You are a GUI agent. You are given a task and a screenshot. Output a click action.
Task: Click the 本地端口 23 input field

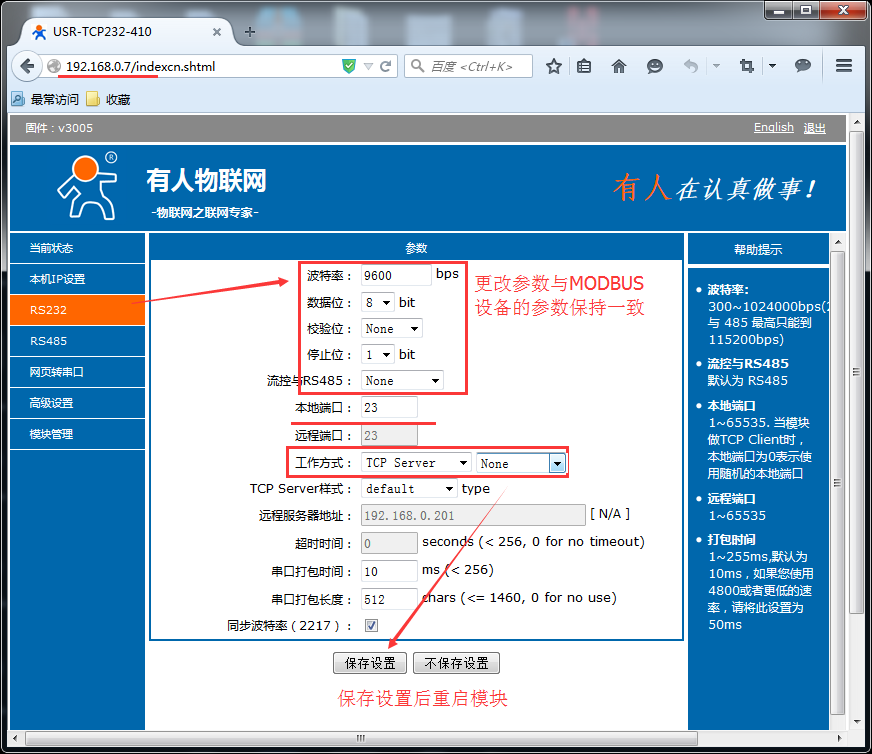click(x=389, y=408)
